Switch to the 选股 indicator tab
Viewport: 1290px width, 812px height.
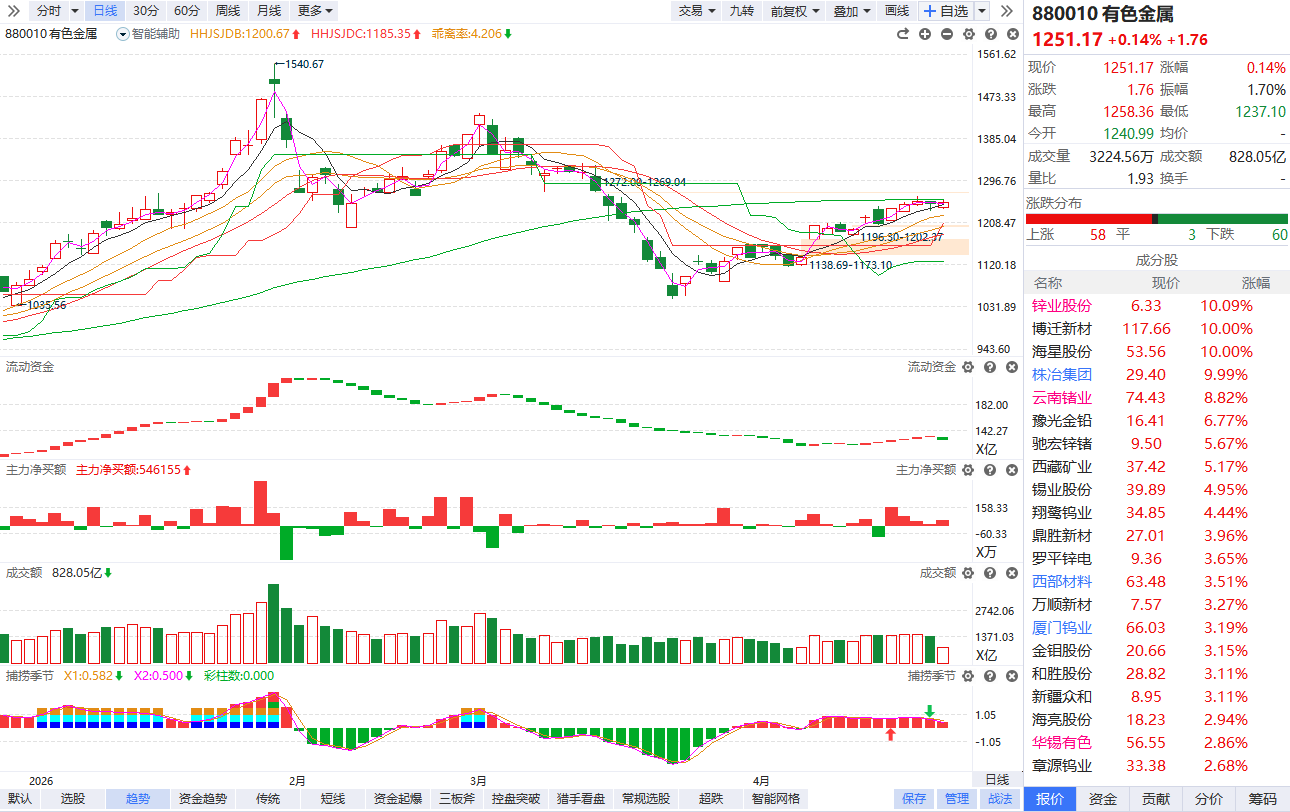tap(73, 799)
